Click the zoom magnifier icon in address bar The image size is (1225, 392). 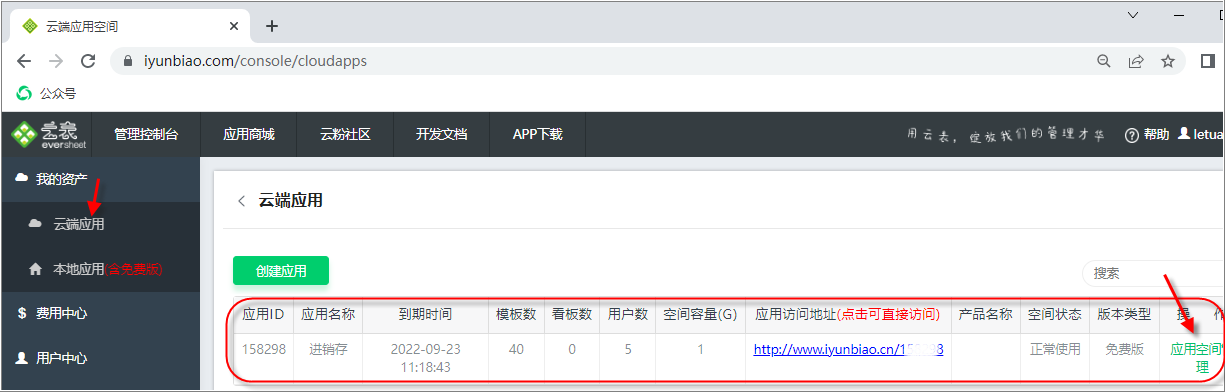1104,61
